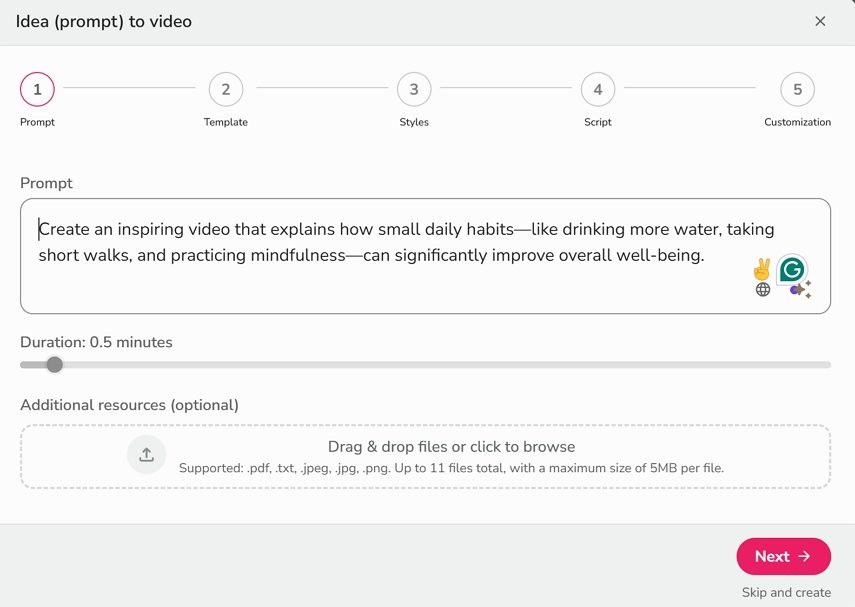This screenshot has height=607, width=855.
Task: Select step 1 Prompt circle
Action: tap(37, 89)
